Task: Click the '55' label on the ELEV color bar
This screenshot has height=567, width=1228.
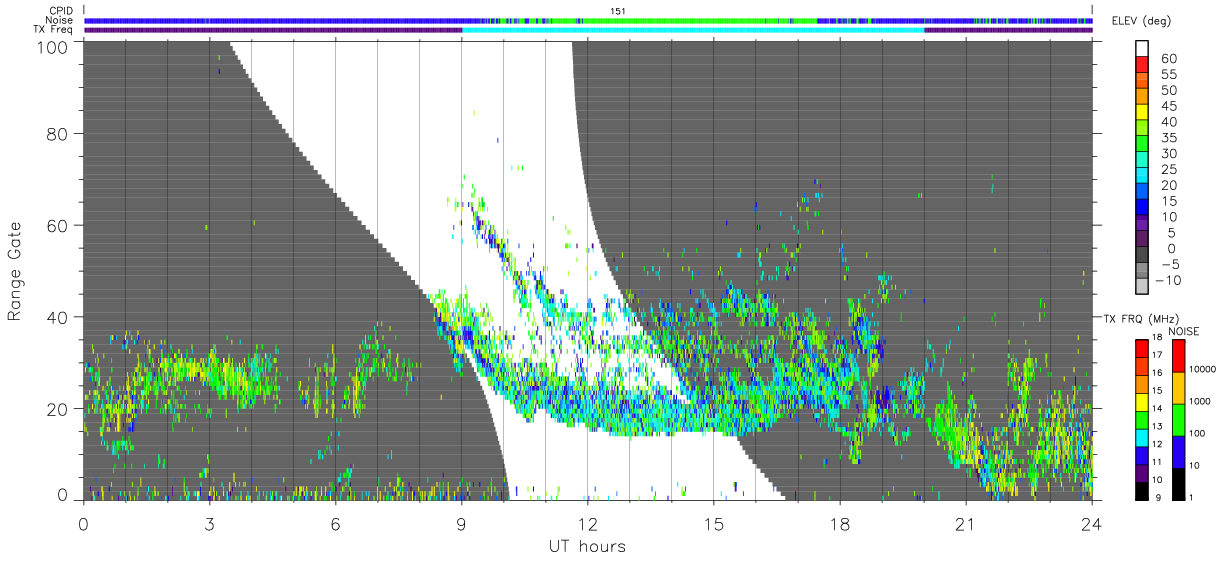Action: [1167, 74]
